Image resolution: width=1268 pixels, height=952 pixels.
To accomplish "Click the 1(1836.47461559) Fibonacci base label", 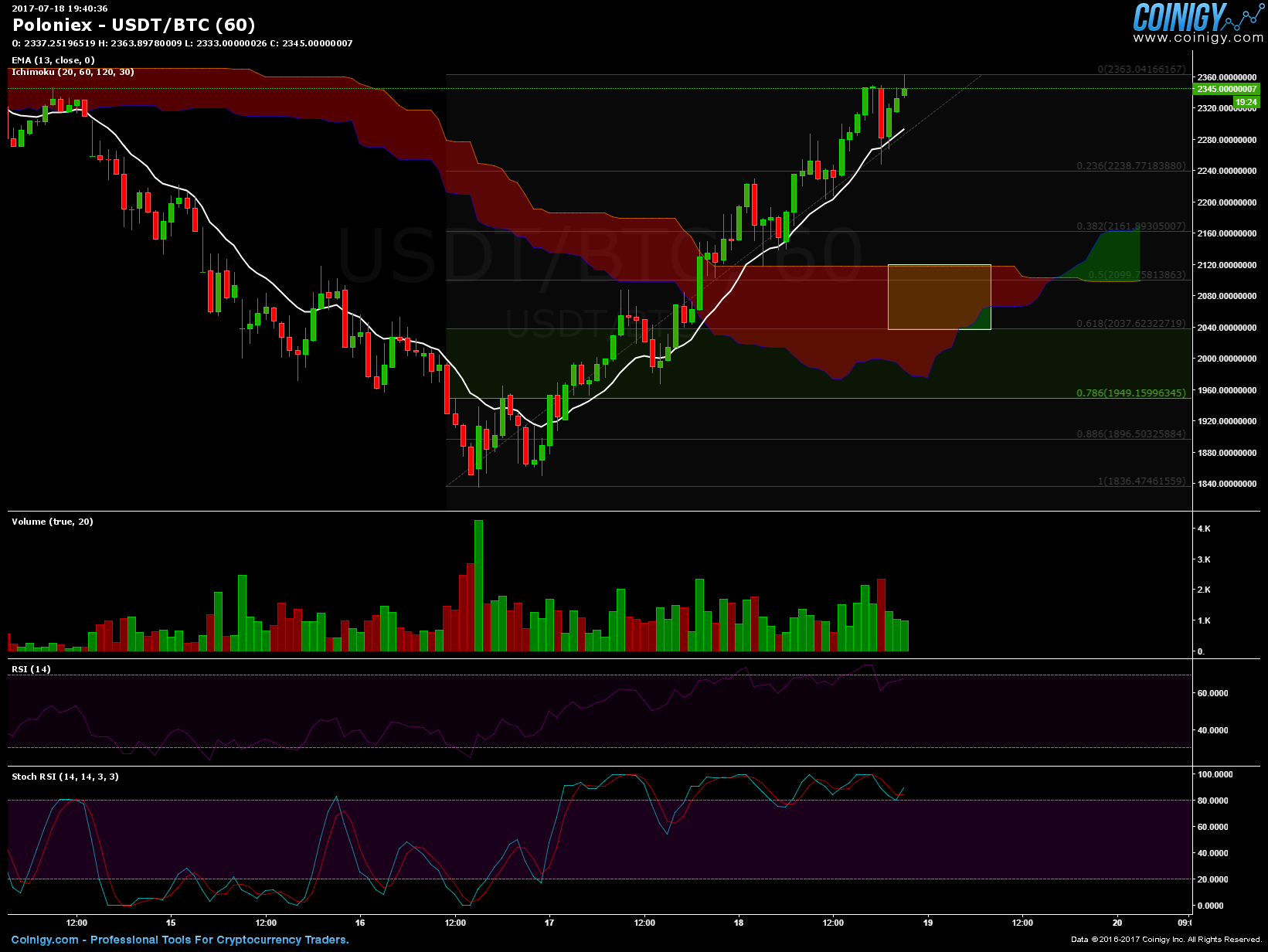I will click(1141, 481).
